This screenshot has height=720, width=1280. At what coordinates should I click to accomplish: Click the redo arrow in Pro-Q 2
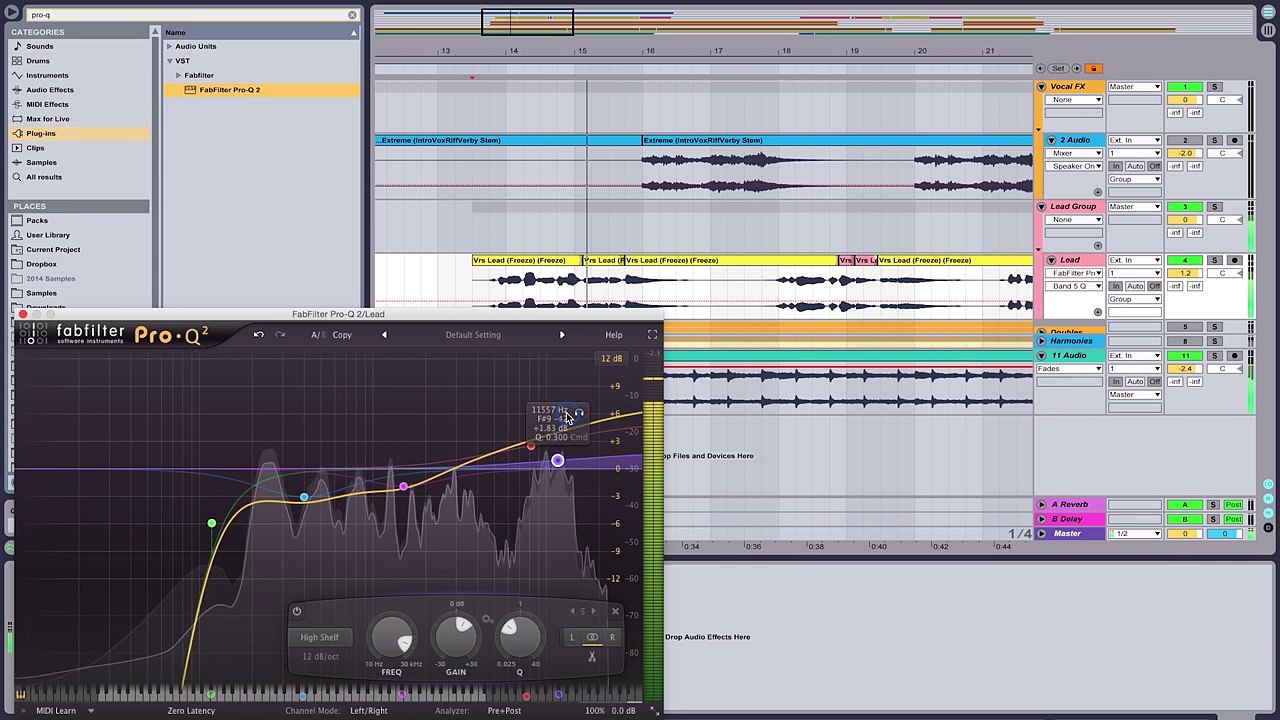click(280, 335)
